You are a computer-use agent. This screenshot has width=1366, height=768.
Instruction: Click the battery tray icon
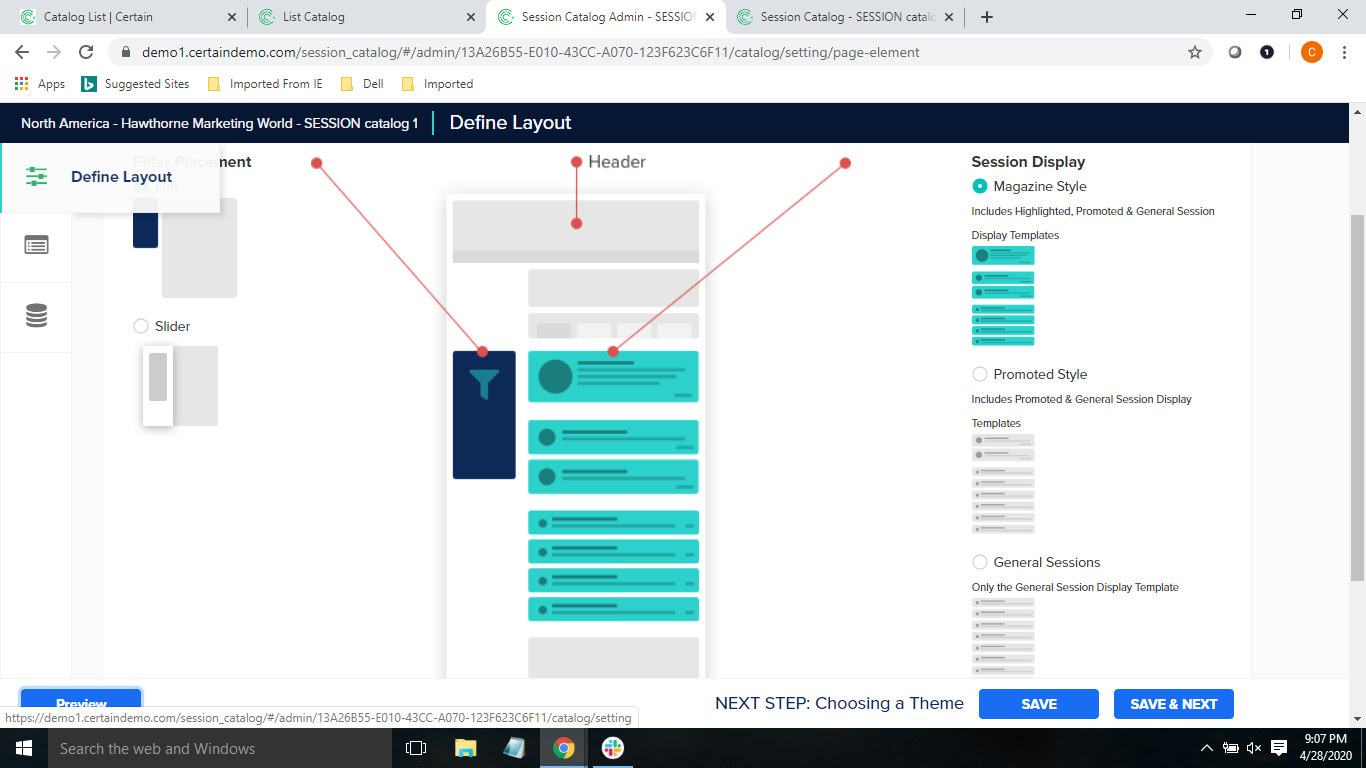pos(1230,748)
